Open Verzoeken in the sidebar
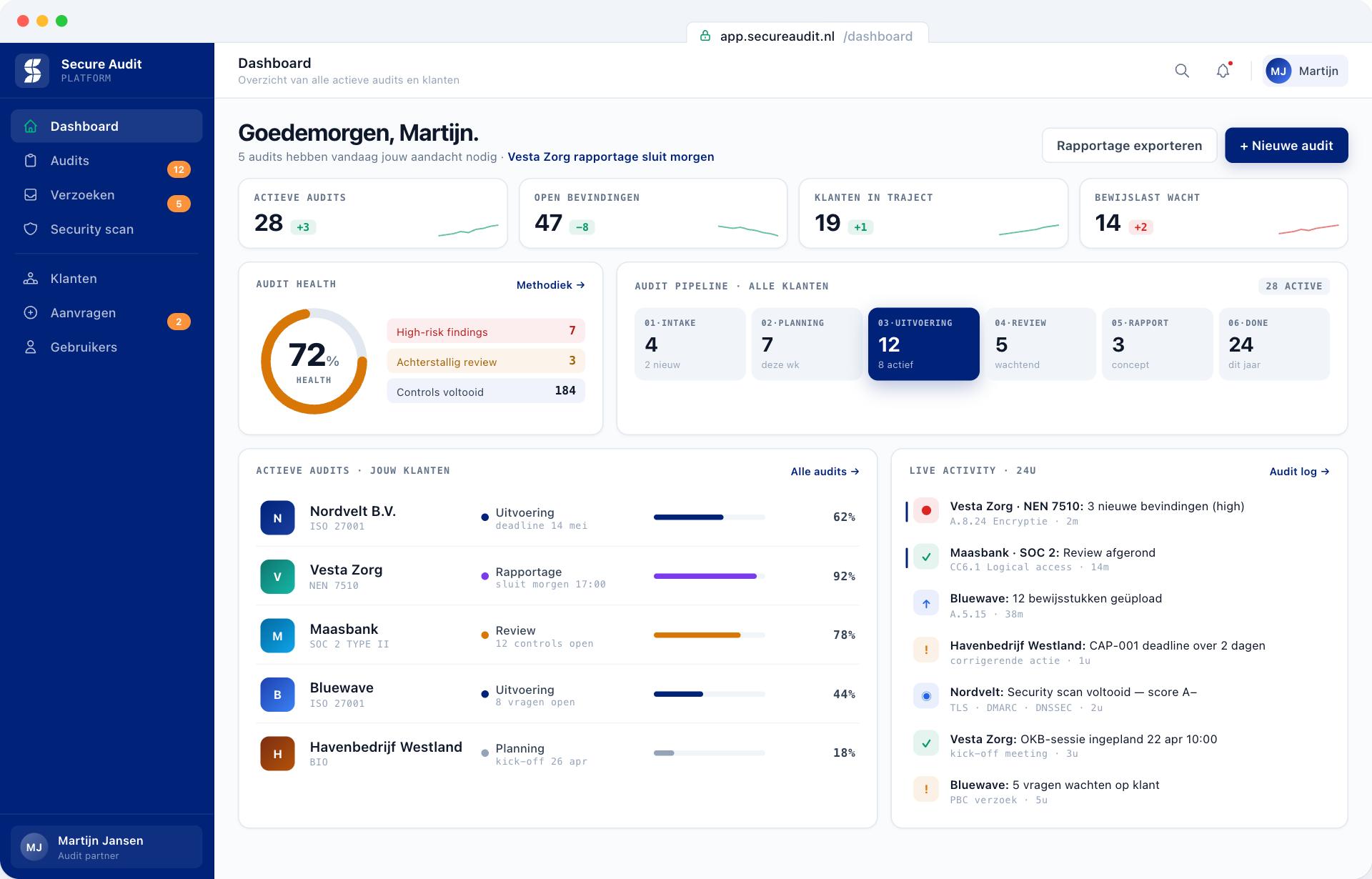Screen dimensions: 1372x879 tap(106, 195)
